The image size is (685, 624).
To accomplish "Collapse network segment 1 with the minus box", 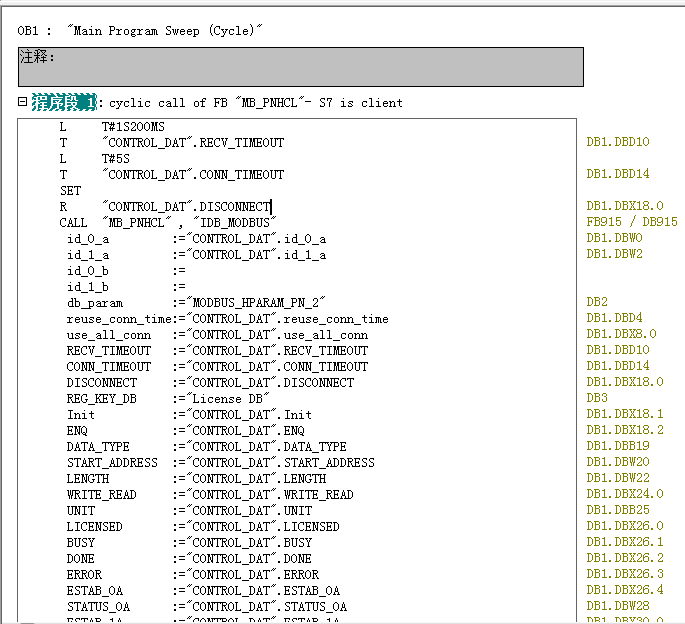I will 22,102.
